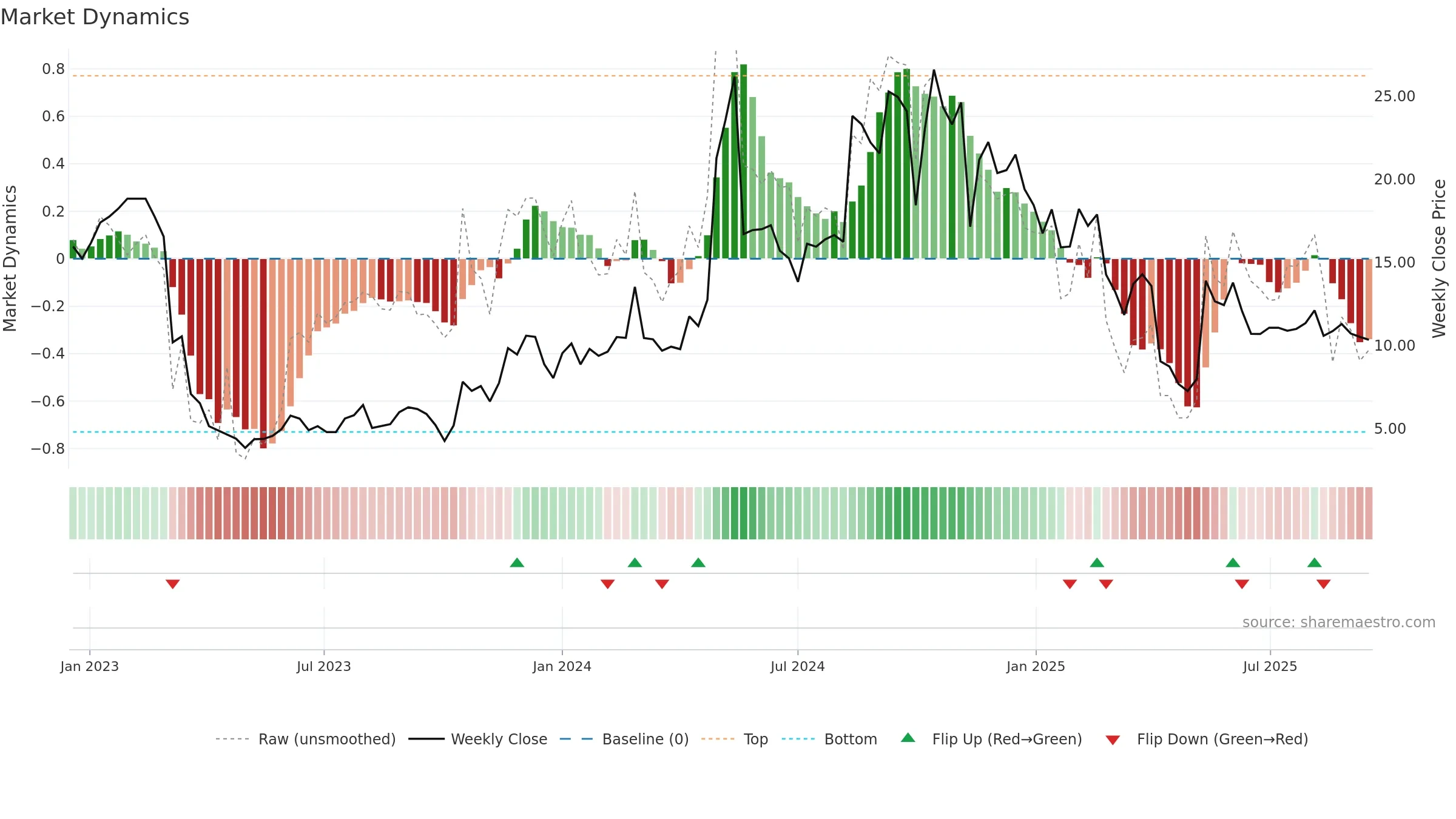
Task: Click the 0.4 left axis tick label
Action: click(x=53, y=164)
